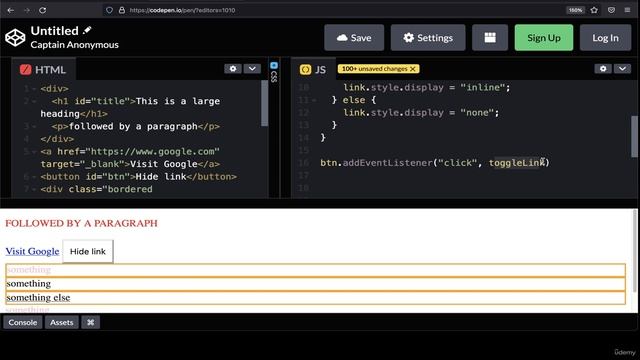The height and width of the screenshot is (360, 640).
Task: Fold HTML line 2 h1 element
Action: pos(34,101)
